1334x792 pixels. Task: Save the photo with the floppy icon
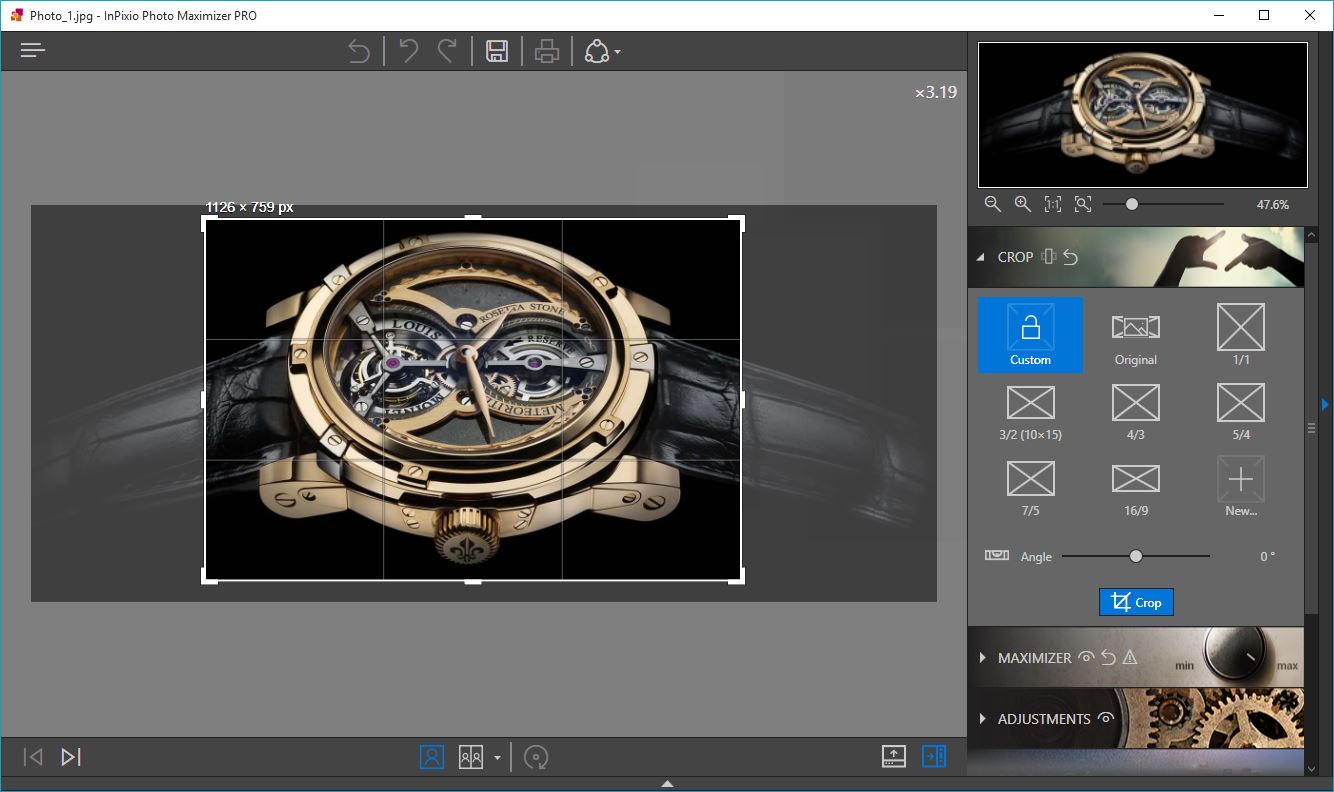tap(497, 51)
